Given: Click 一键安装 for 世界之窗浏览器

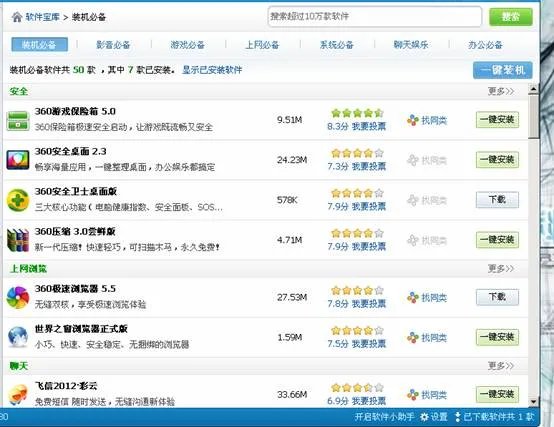Looking at the screenshot, I should [497, 337].
